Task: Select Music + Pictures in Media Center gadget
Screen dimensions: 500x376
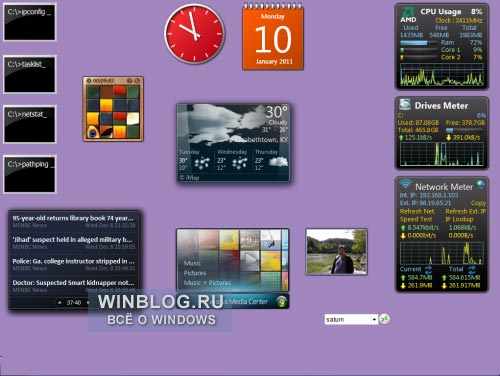Action: tap(207, 283)
